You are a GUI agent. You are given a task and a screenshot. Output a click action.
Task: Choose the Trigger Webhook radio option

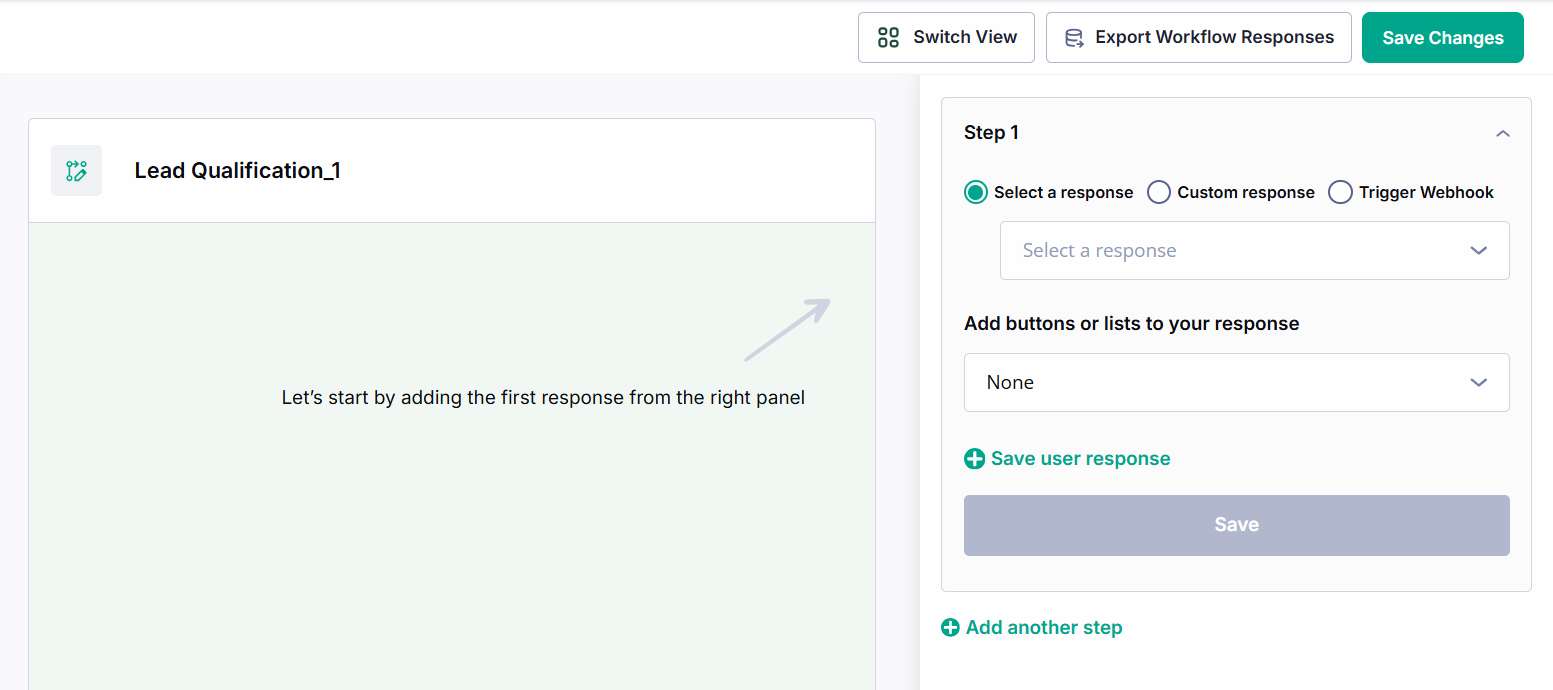(1340, 192)
